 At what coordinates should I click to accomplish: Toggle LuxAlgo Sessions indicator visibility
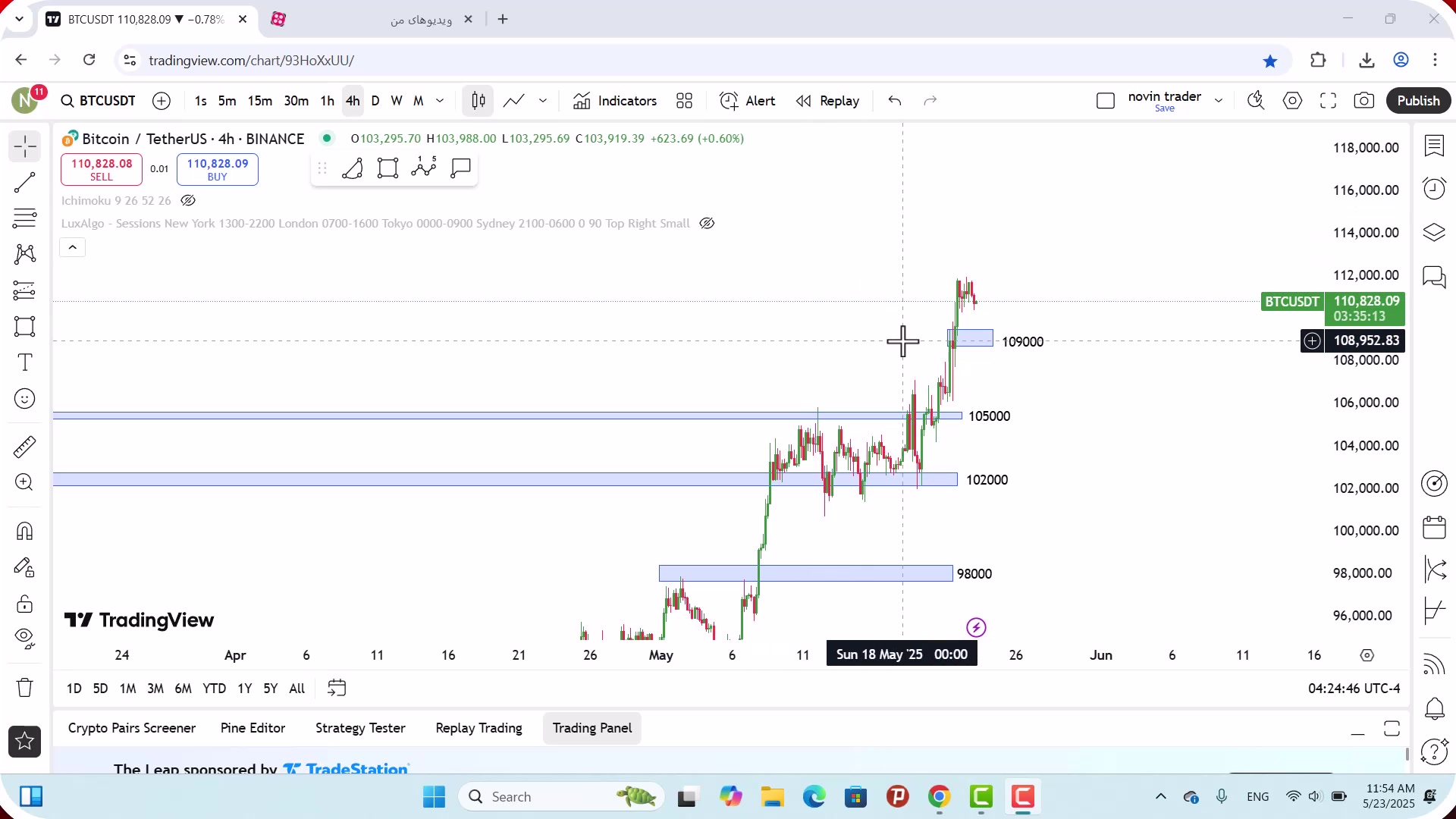click(707, 224)
